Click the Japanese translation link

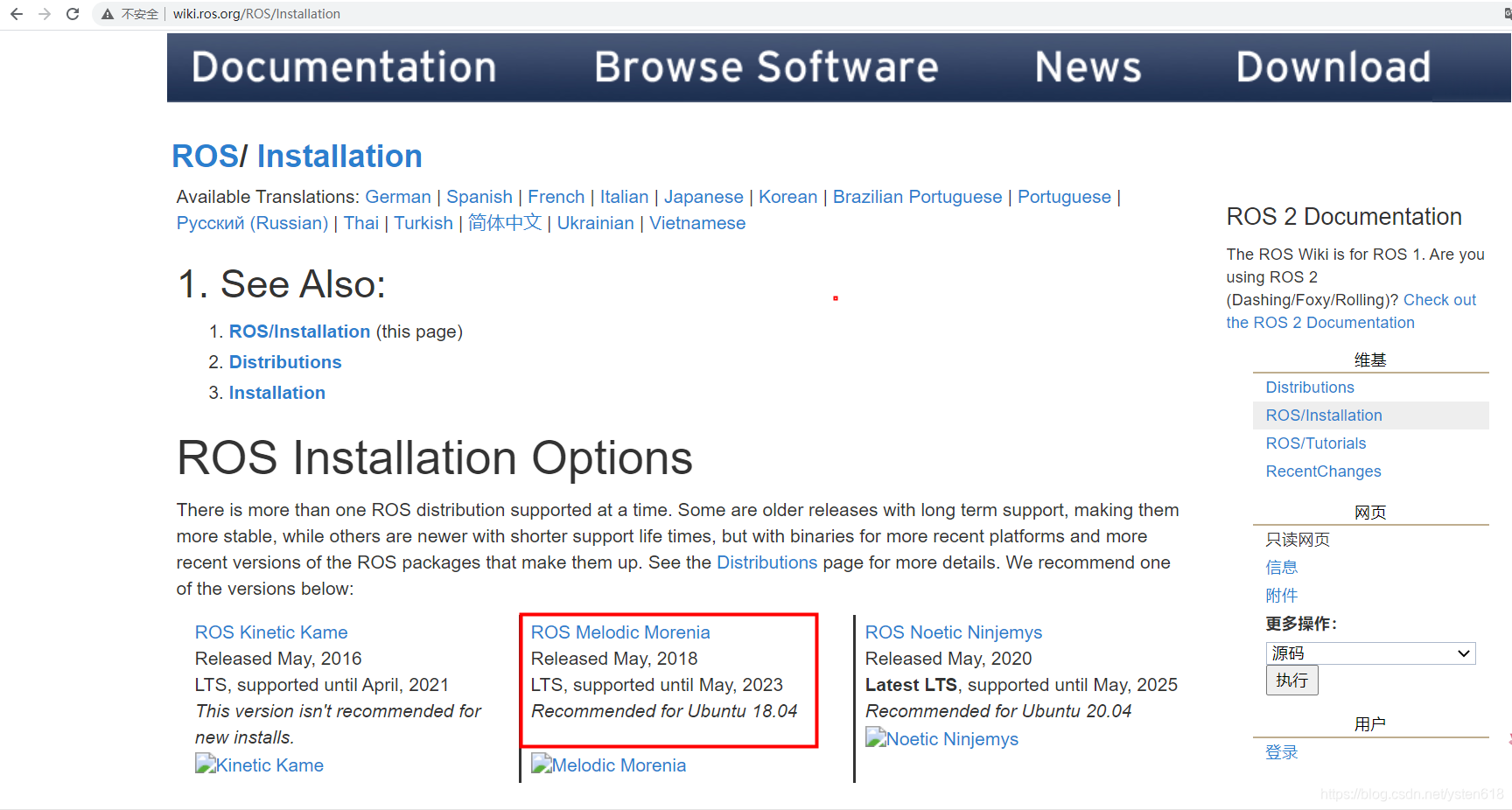point(703,197)
